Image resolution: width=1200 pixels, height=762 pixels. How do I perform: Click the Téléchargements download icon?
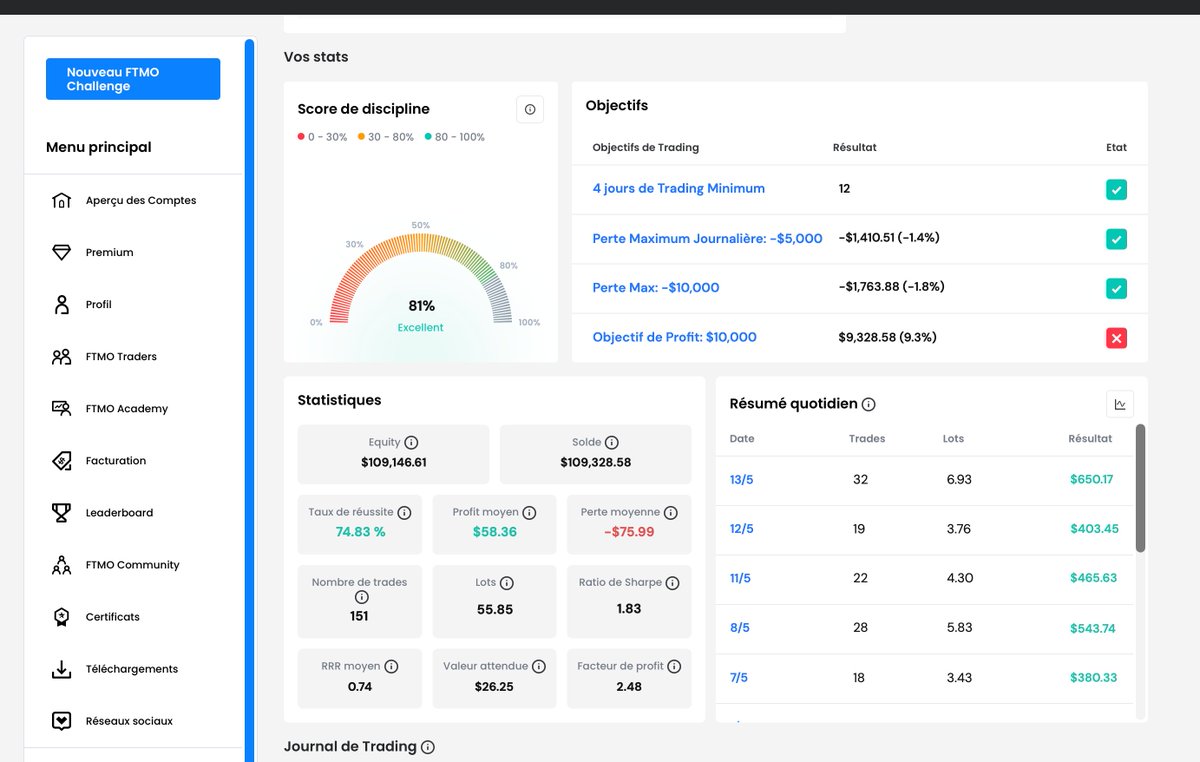pyautogui.click(x=61, y=669)
